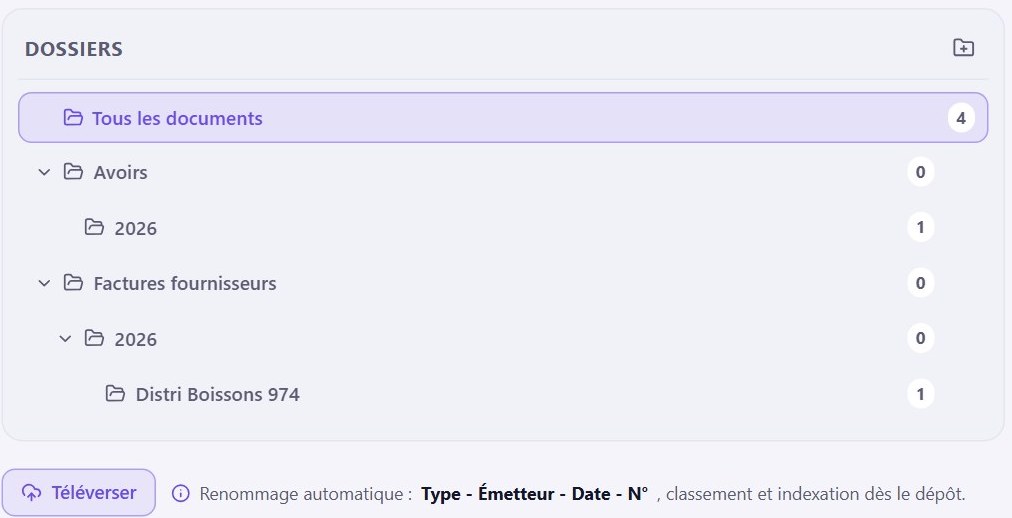Select the Factures fournisseurs folder label

tap(185, 283)
